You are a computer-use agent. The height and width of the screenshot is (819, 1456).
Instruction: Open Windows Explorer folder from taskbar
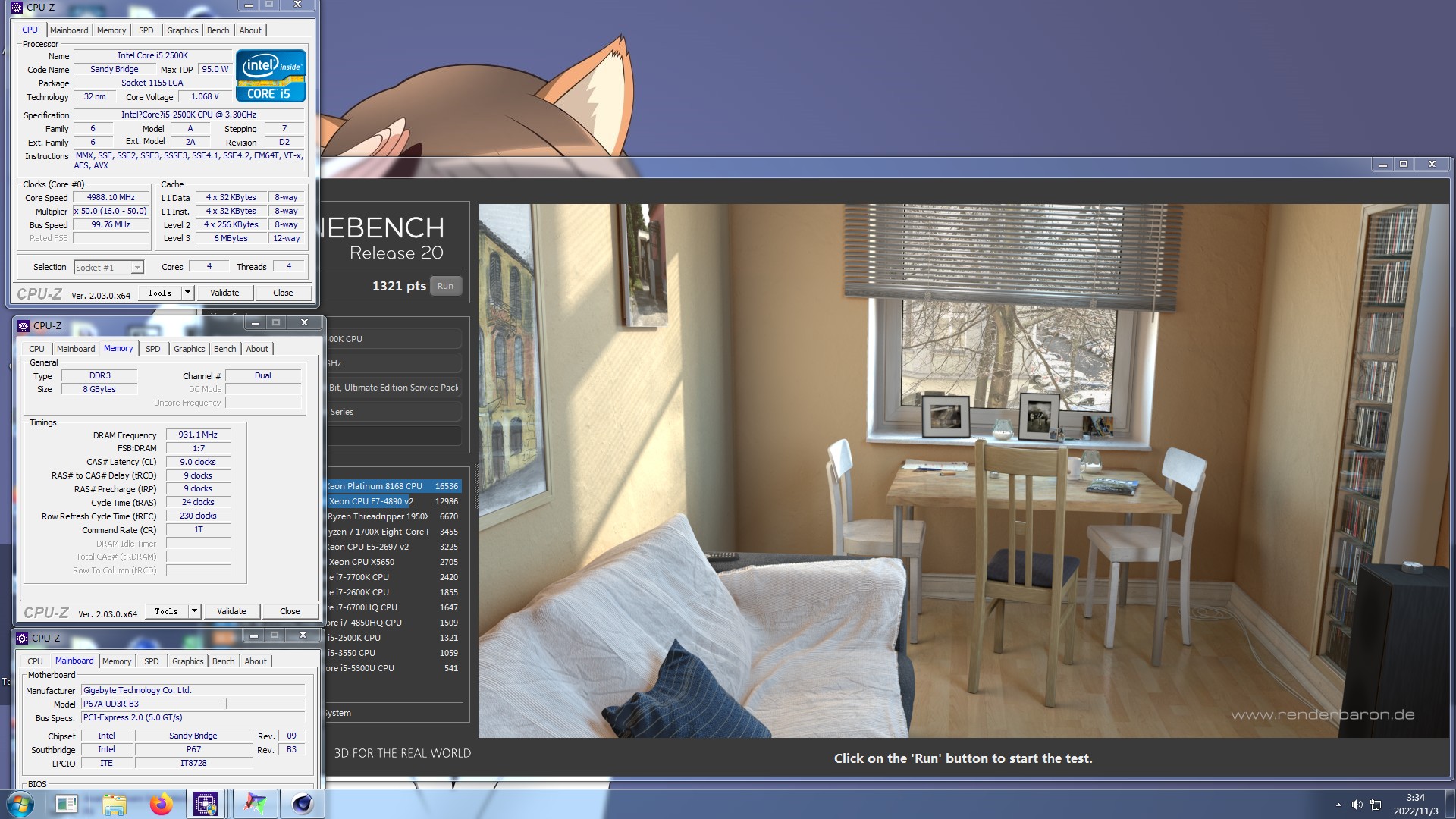114,804
